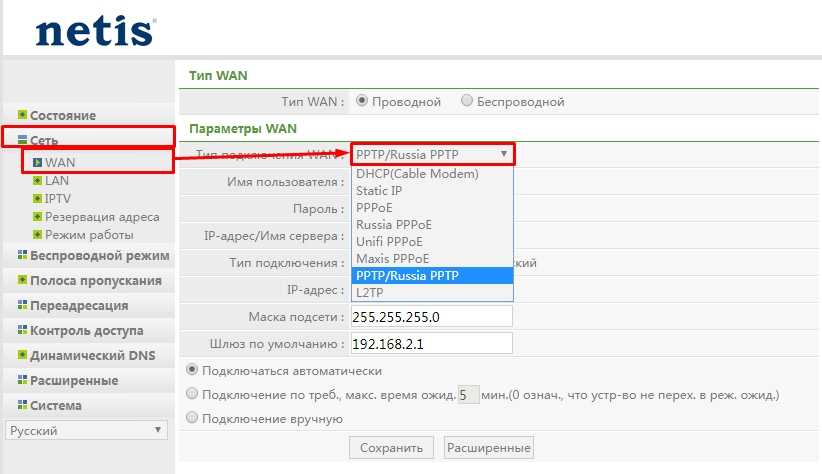Collapse the connection type dropdown arrow

[503, 154]
